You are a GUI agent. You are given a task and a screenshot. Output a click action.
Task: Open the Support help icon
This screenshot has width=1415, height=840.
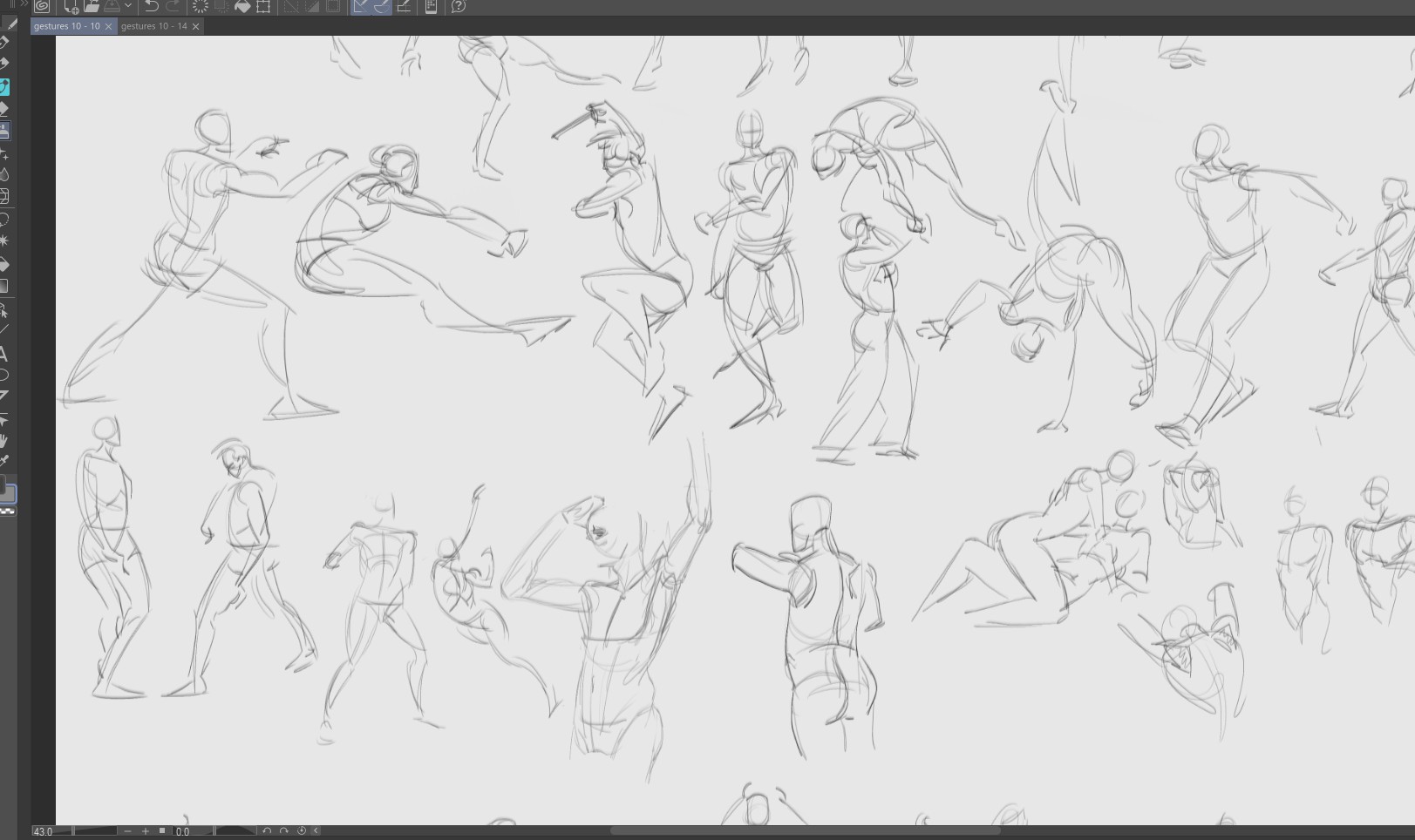coord(459,6)
